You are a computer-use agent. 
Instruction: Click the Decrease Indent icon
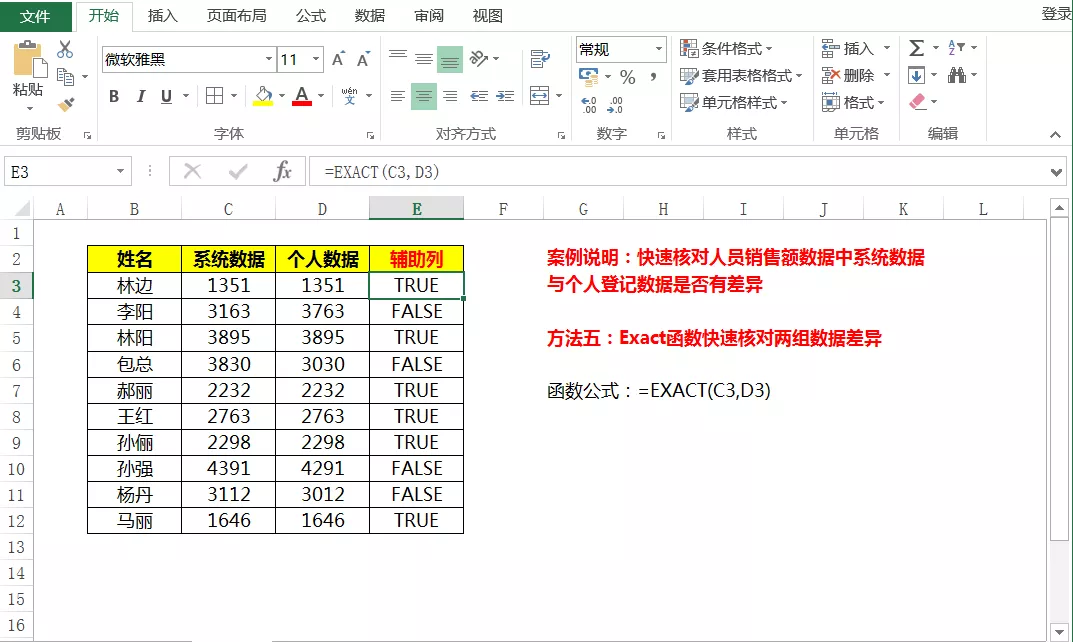coord(479,96)
